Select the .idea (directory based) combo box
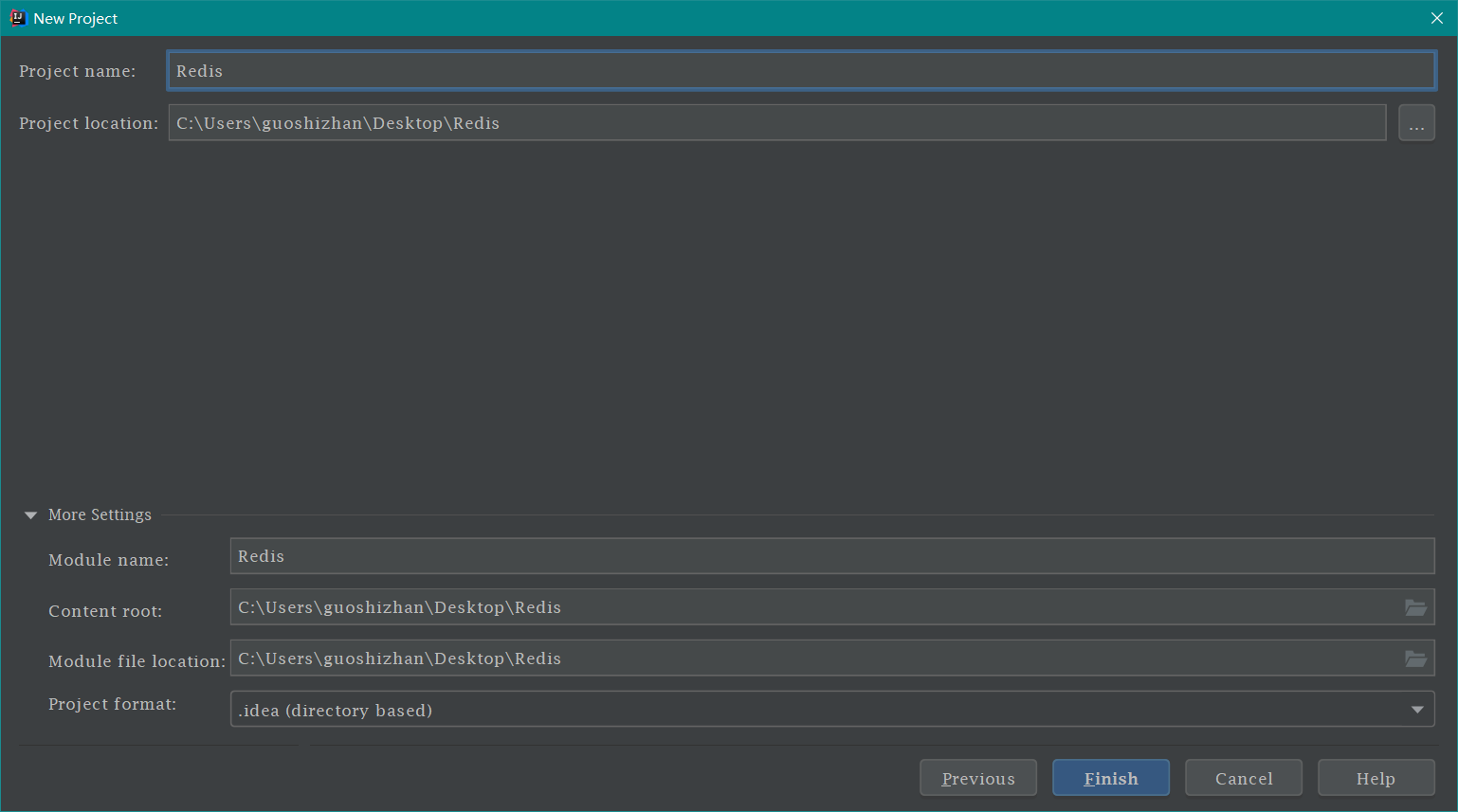The image size is (1458, 812). click(x=815, y=710)
